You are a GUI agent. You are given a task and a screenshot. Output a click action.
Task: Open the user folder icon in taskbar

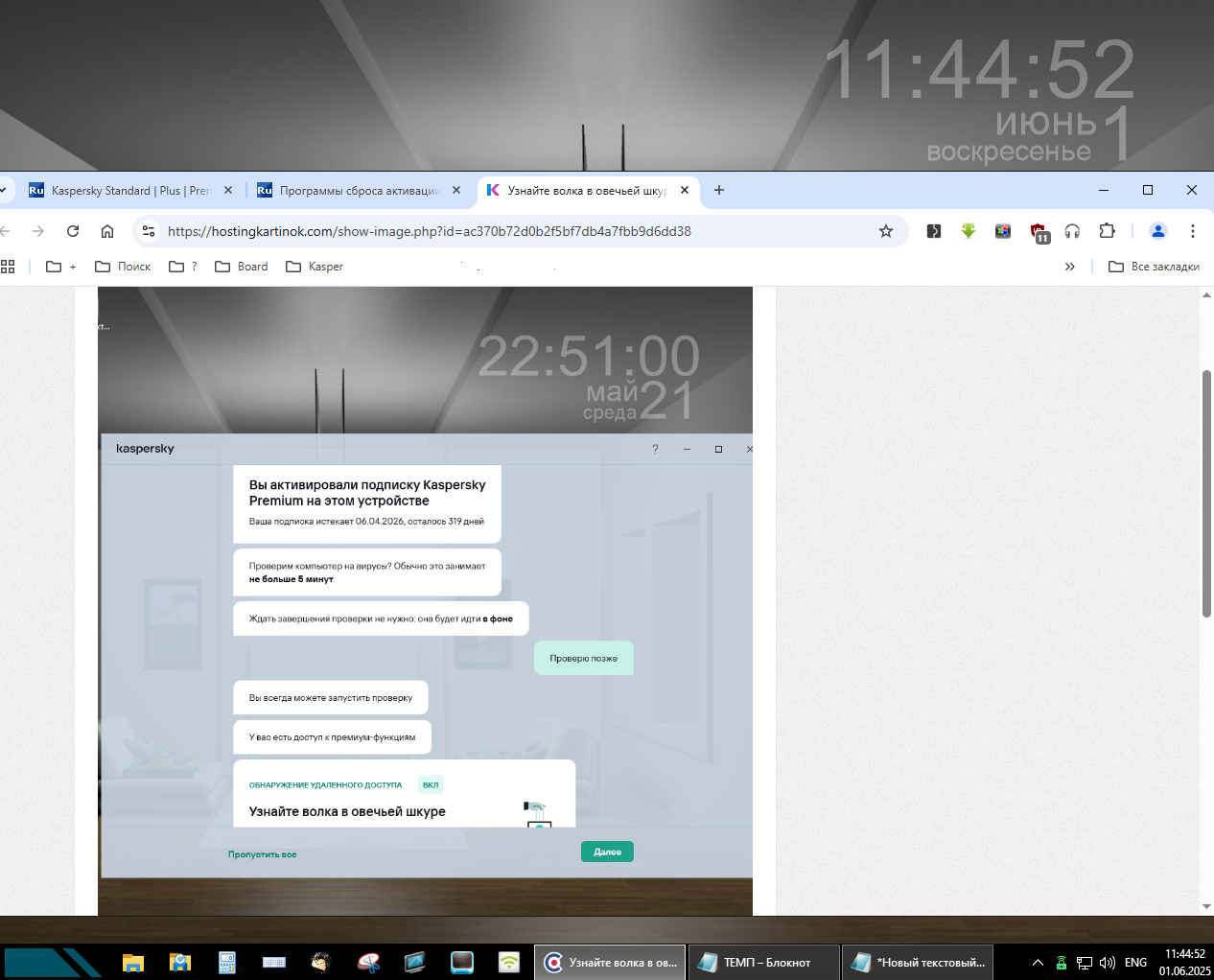pos(179,963)
